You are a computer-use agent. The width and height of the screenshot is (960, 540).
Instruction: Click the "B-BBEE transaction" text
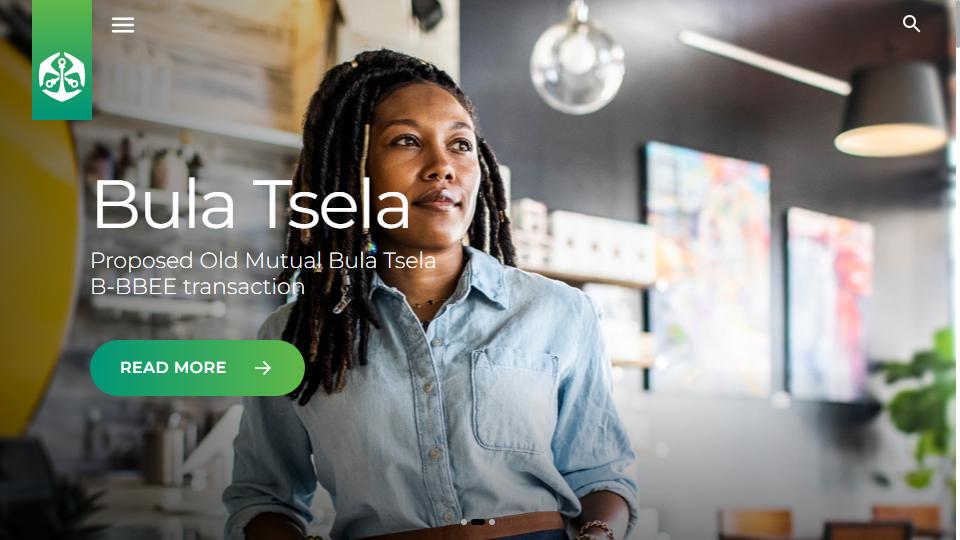pyautogui.click(x=197, y=287)
